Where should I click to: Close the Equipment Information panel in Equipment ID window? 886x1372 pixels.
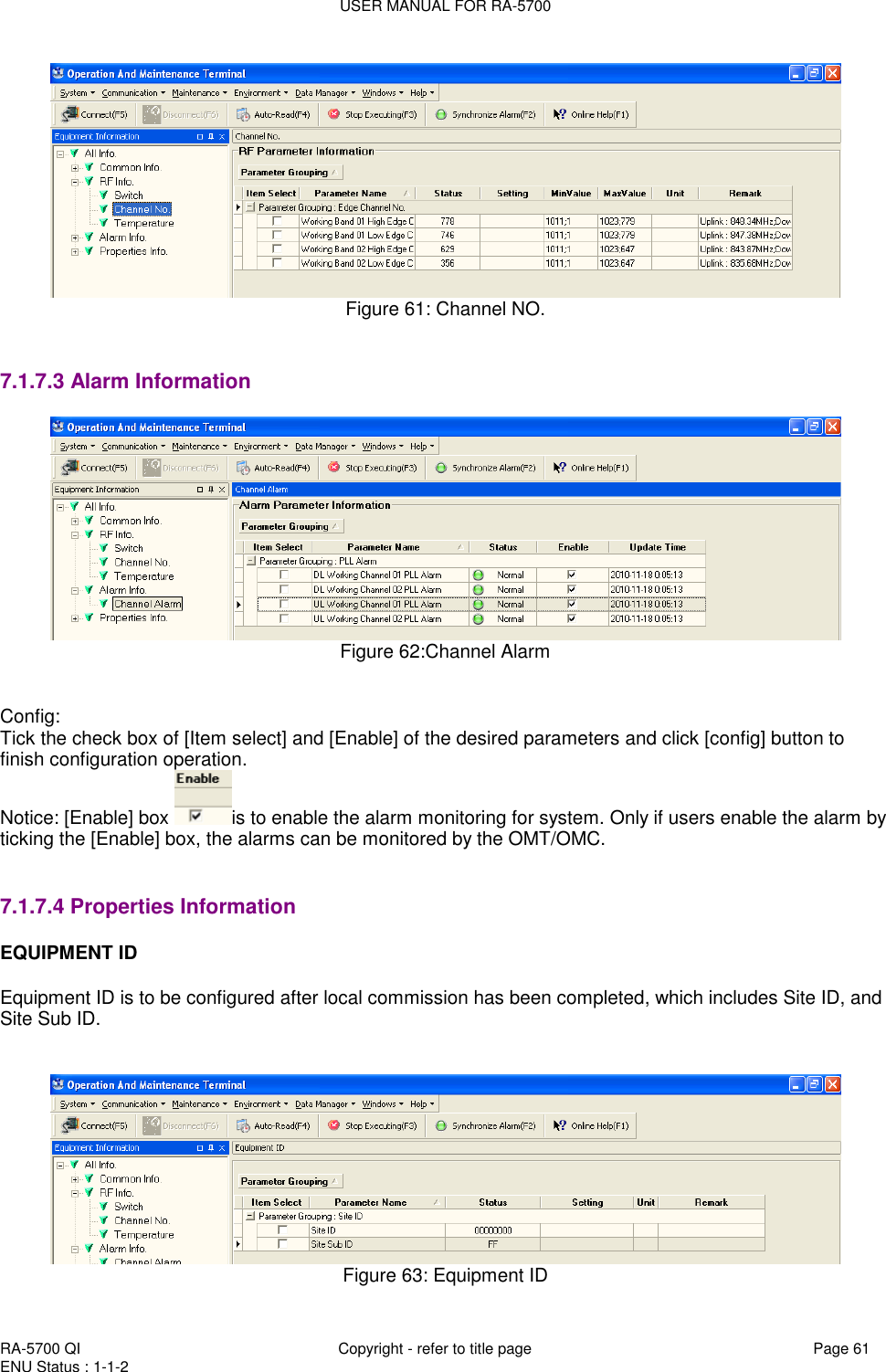click(222, 1147)
